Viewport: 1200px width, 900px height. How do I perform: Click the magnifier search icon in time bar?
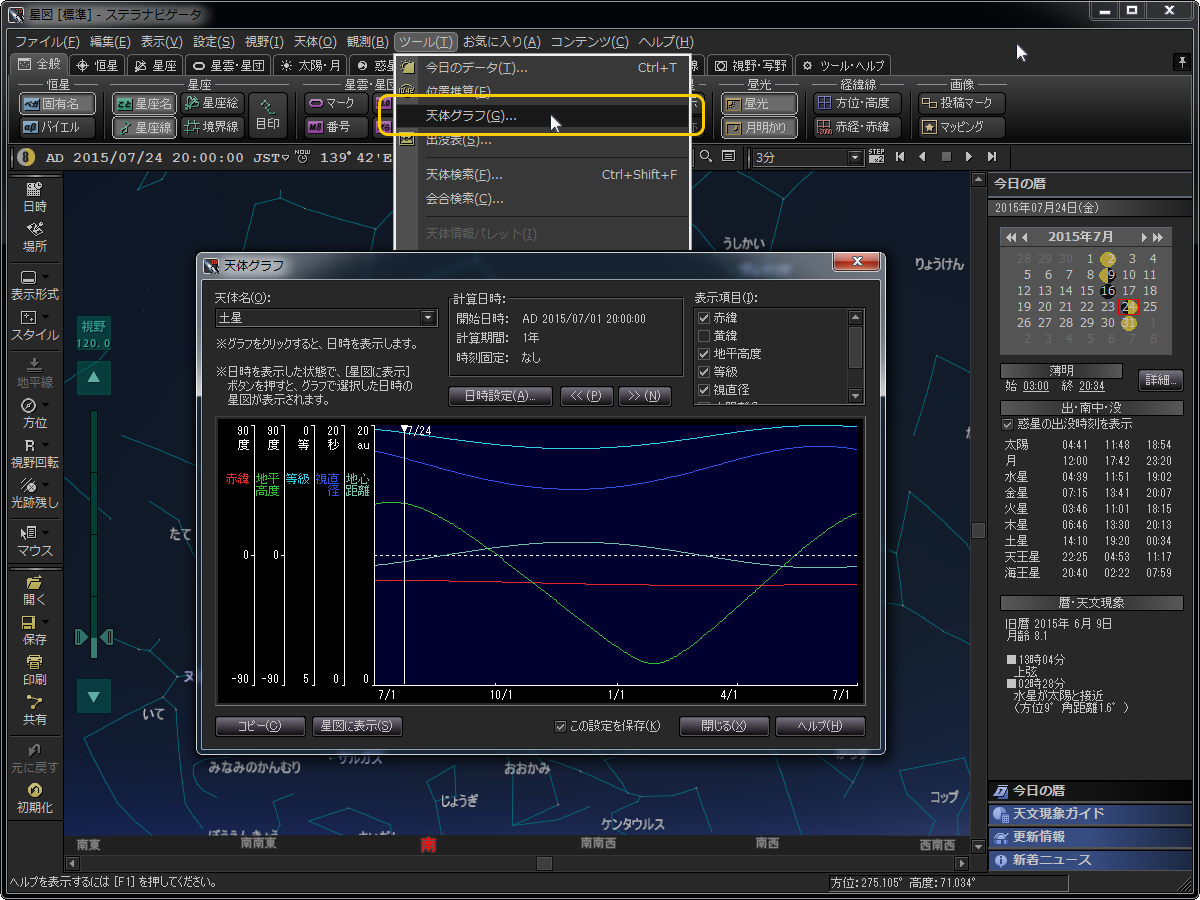(706, 157)
